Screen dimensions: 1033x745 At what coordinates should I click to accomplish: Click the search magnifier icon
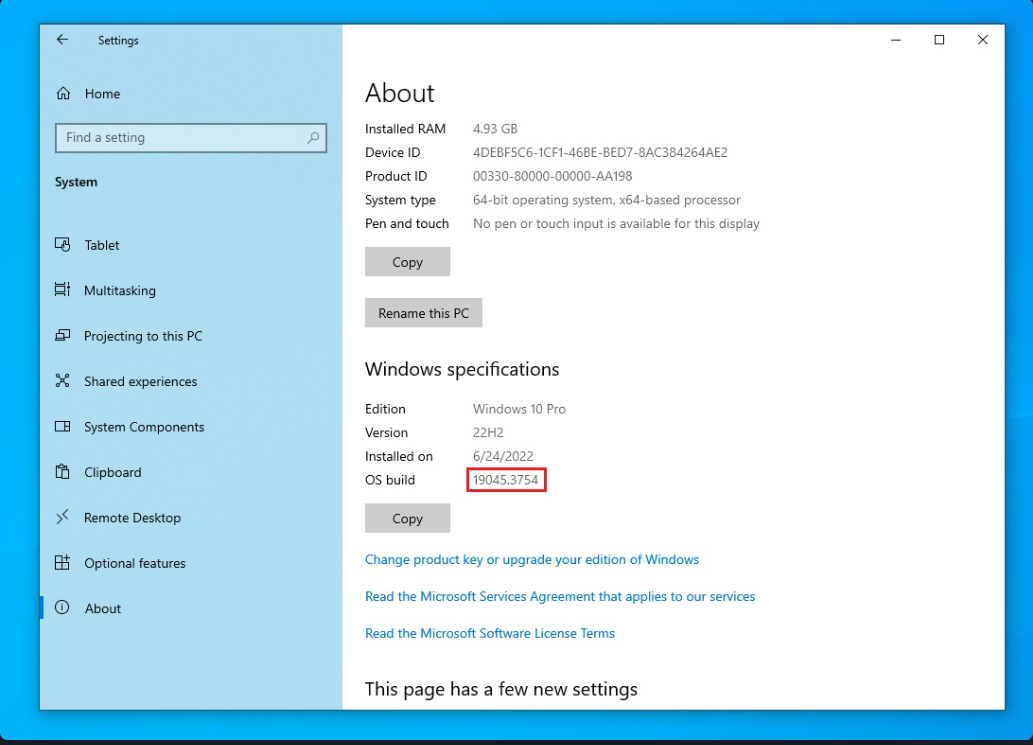click(x=313, y=138)
